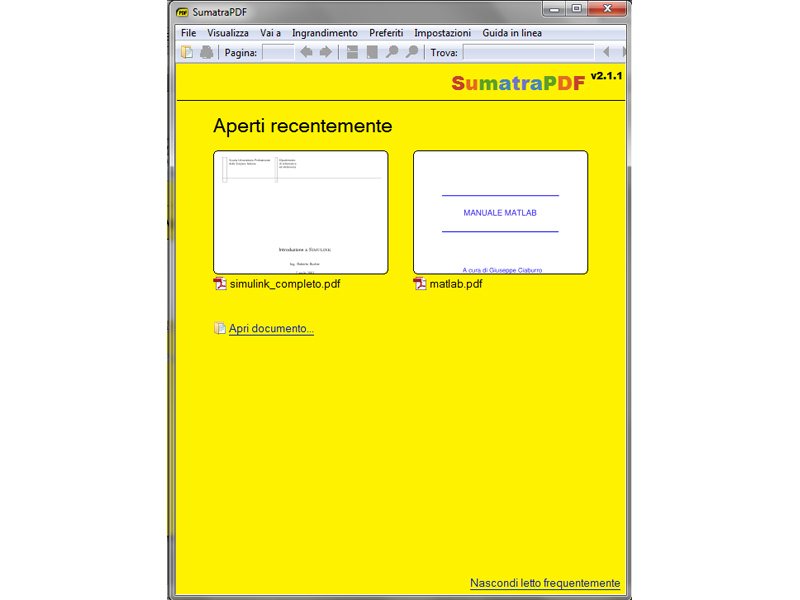Open the Visualizza menu
This screenshot has width=800, height=600.
pyautogui.click(x=228, y=33)
